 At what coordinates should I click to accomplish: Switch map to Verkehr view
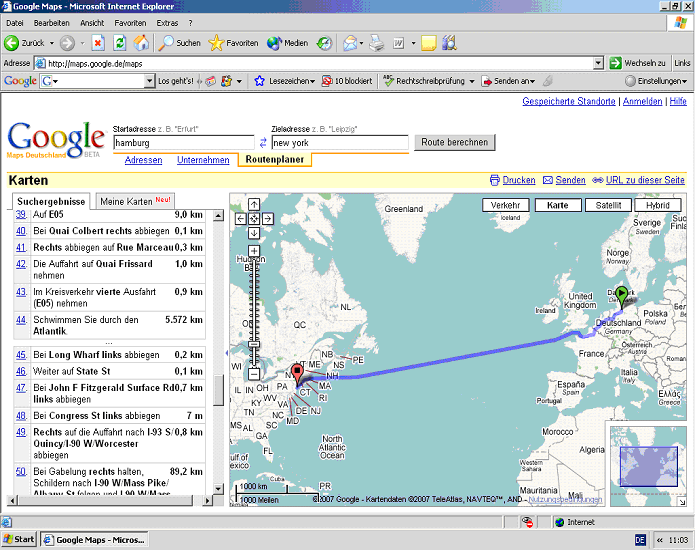point(505,205)
